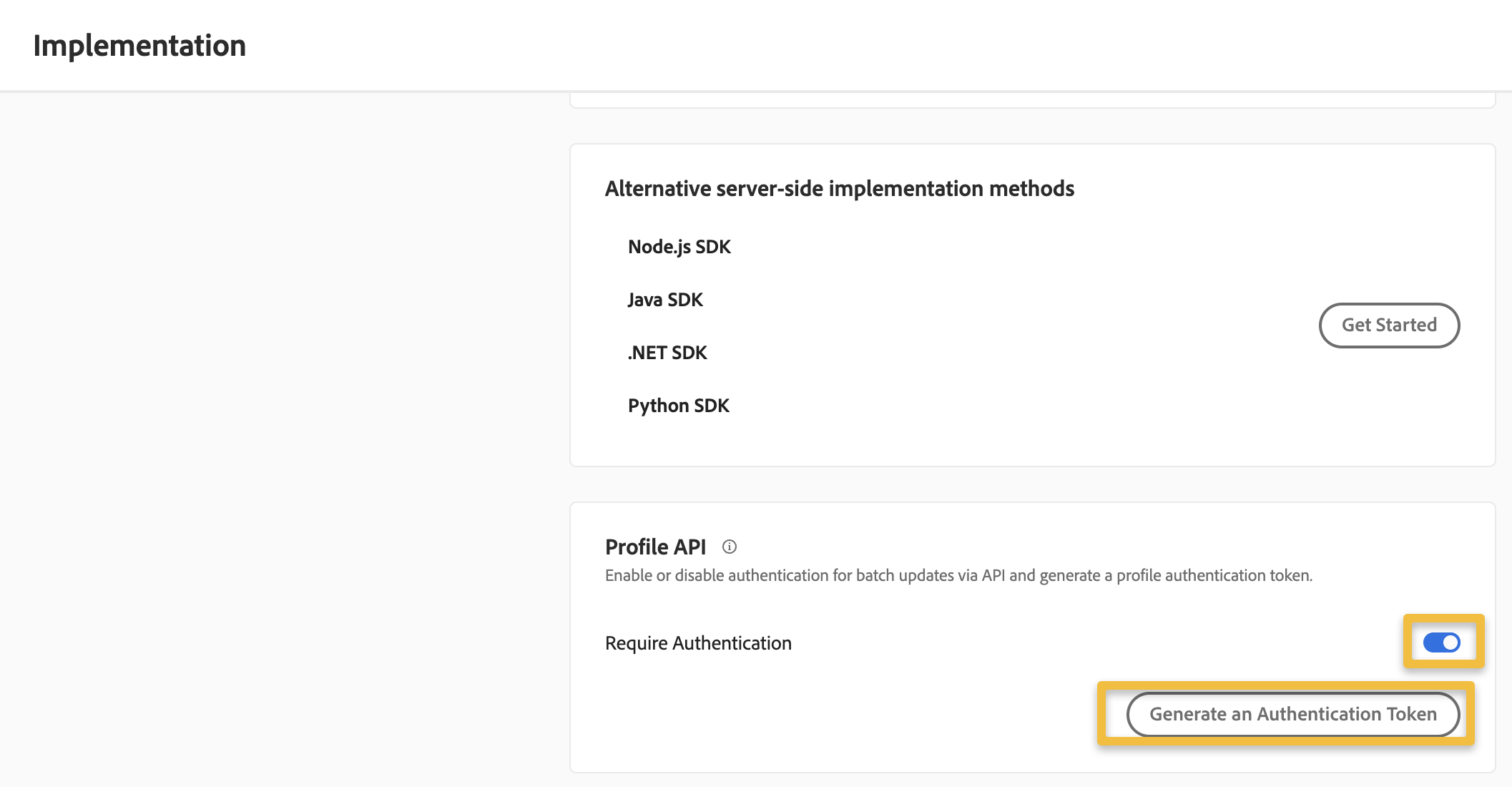Click the Implementation page title
Screen dimensions: 1512x787
pyautogui.click(x=139, y=46)
